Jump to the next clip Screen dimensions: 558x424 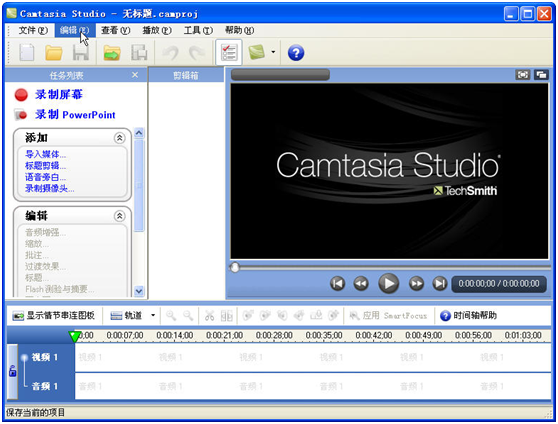click(440, 284)
